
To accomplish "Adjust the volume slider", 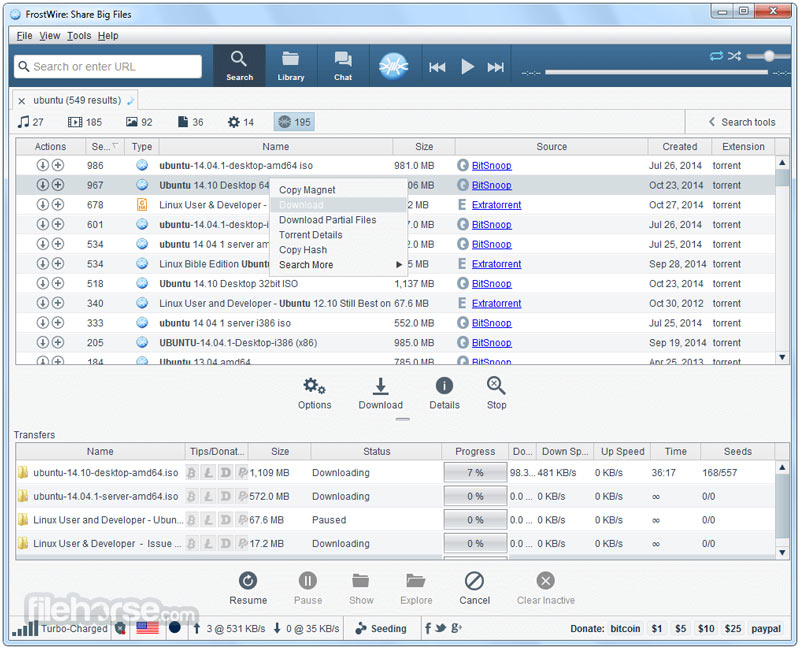I will (x=771, y=57).
